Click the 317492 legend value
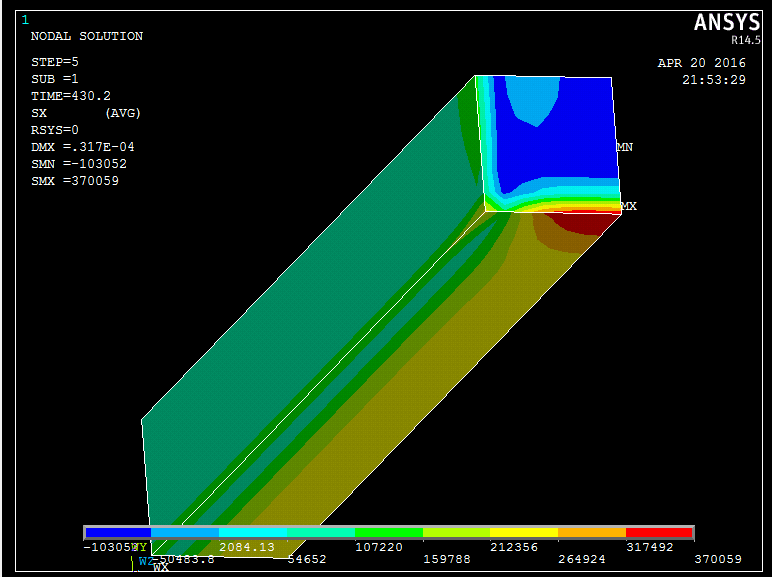Image resolution: width=772 pixels, height=577 pixels. pyautogui.click(x=650, y=547)
